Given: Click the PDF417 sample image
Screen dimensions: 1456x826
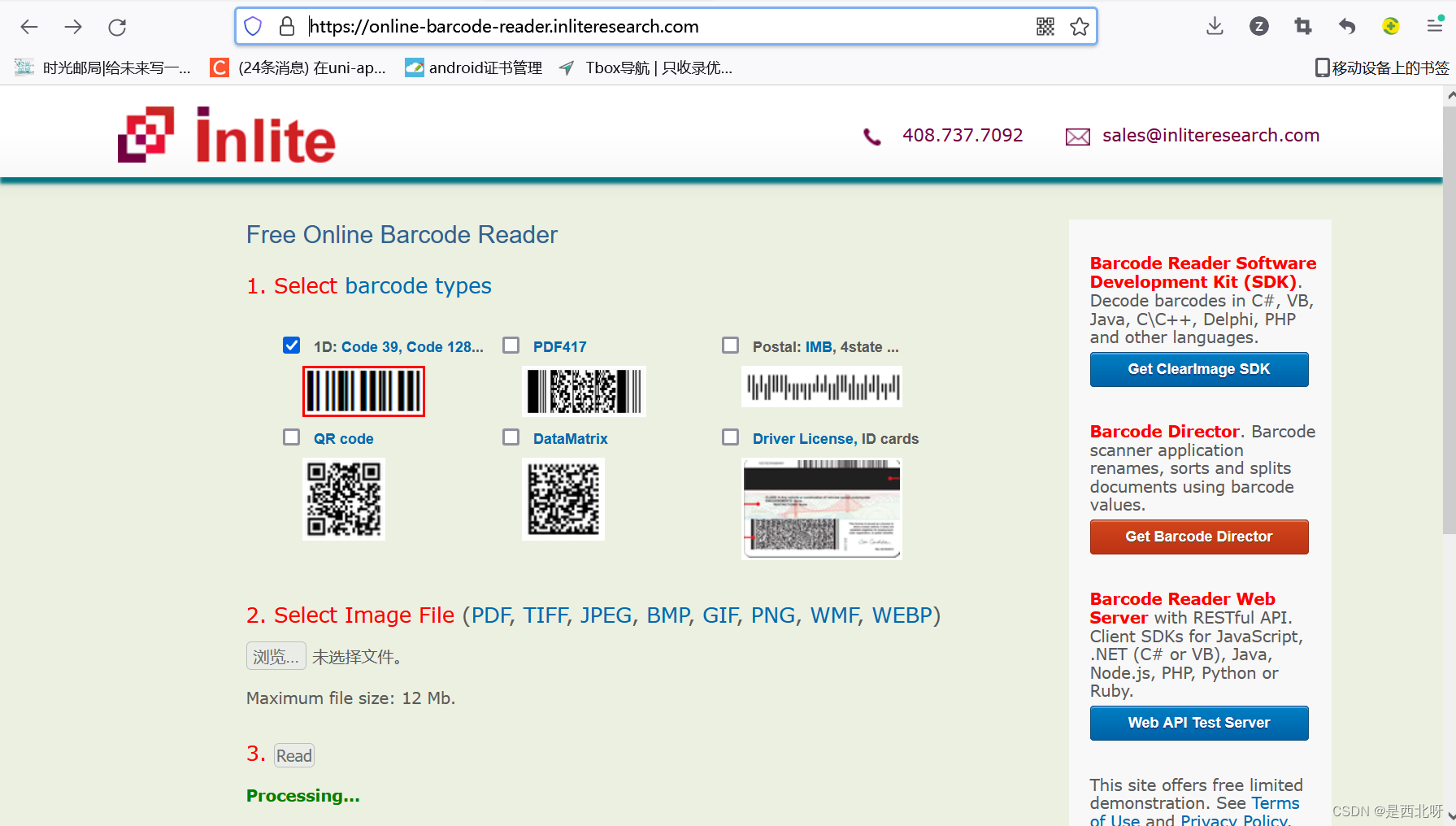Looking at the screenshot, I should pyautogui.click(x=585, y=391).
